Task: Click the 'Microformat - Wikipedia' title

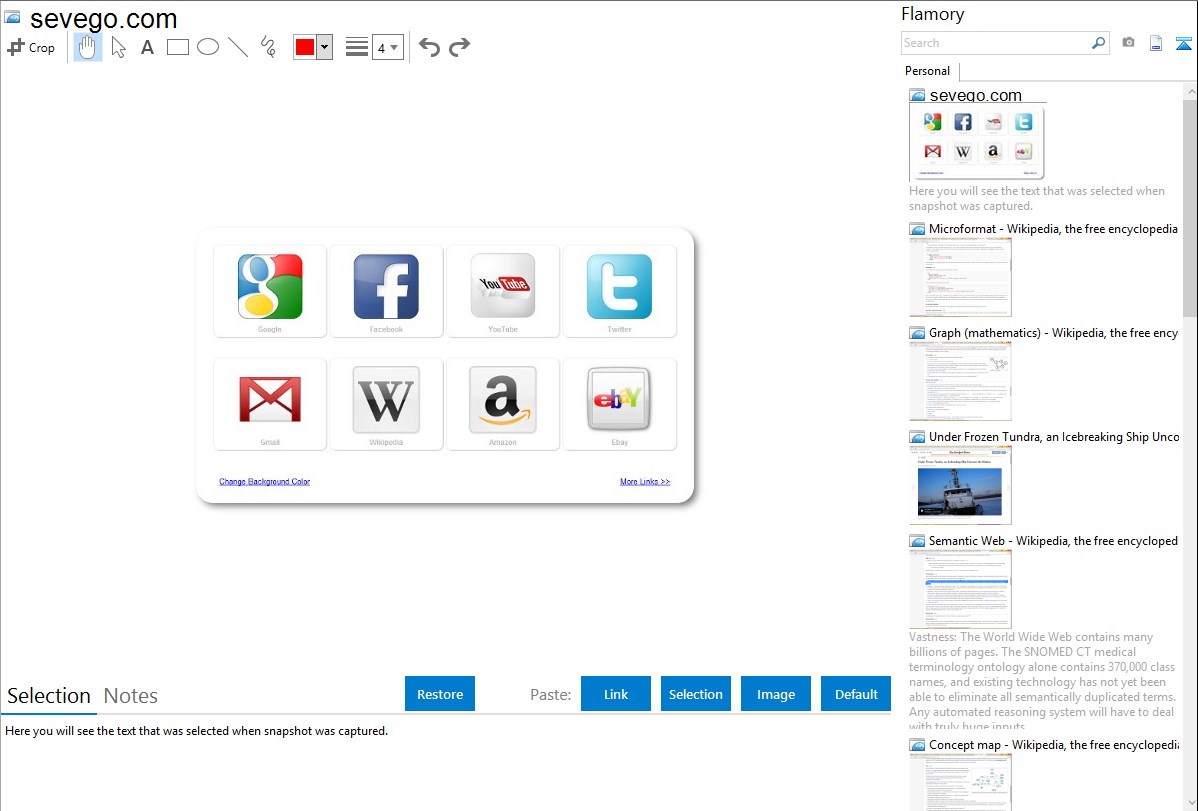Action: pyautogui.click(x=1053, y=229)
